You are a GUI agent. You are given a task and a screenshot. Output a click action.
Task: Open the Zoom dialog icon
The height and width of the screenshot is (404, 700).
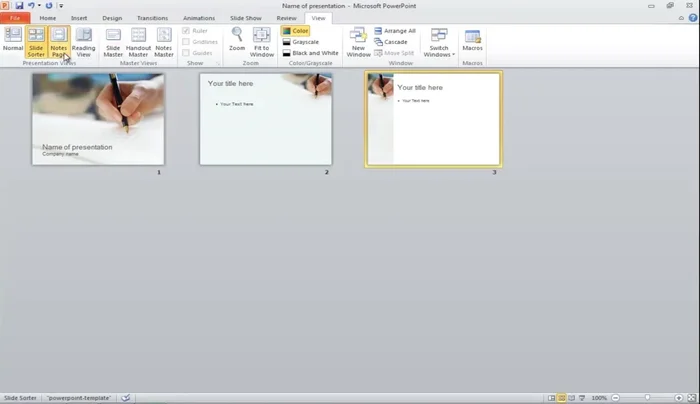[x=237, y=40]
